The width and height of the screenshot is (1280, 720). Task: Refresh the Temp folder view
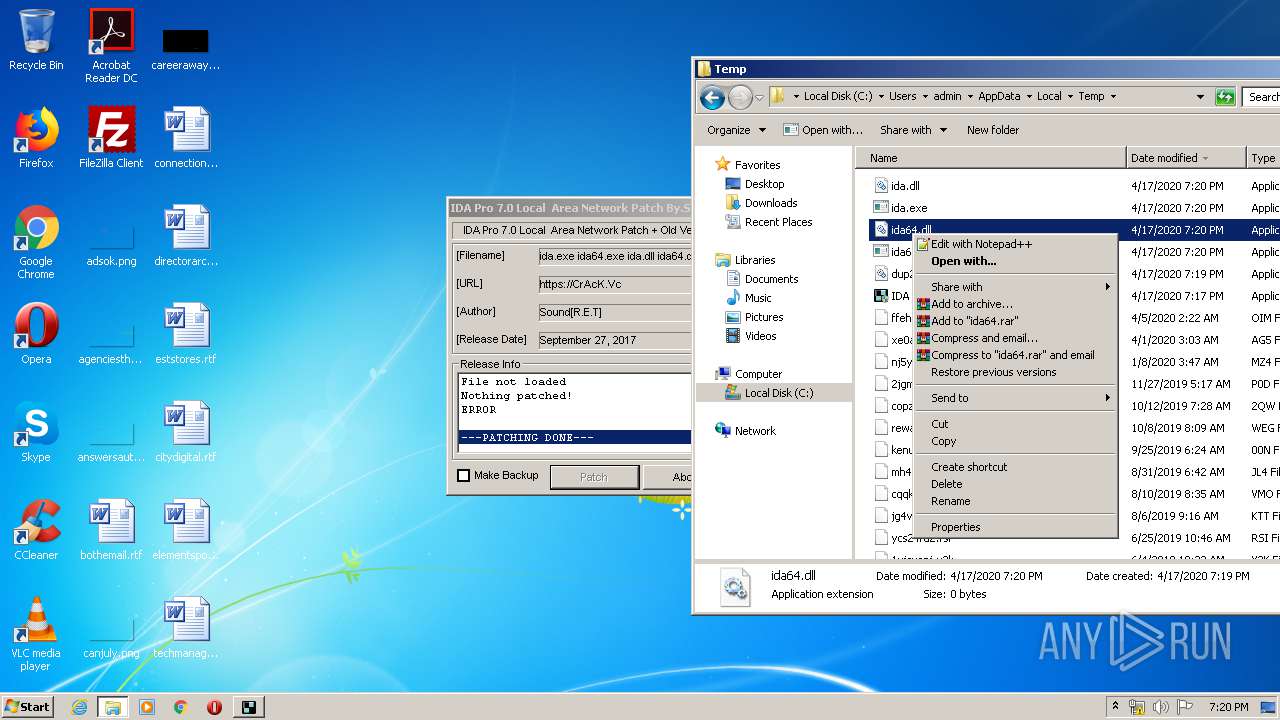1225,96
